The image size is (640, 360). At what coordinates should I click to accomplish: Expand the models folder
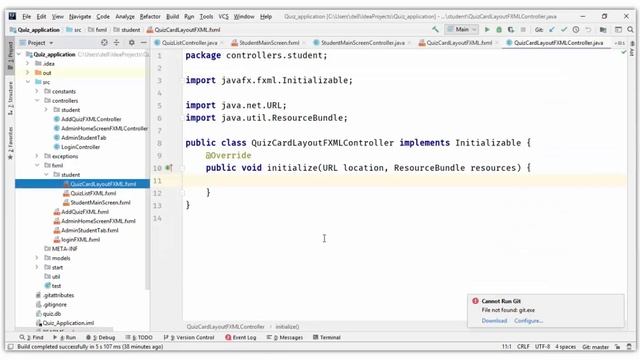click(37, 258)
